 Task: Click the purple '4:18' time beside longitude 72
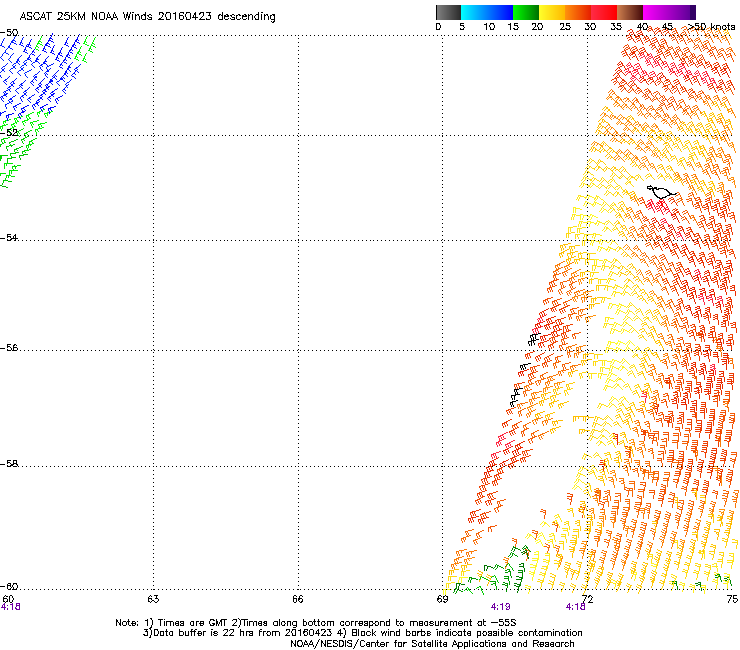pyautogui.click(x=575, y=607)
